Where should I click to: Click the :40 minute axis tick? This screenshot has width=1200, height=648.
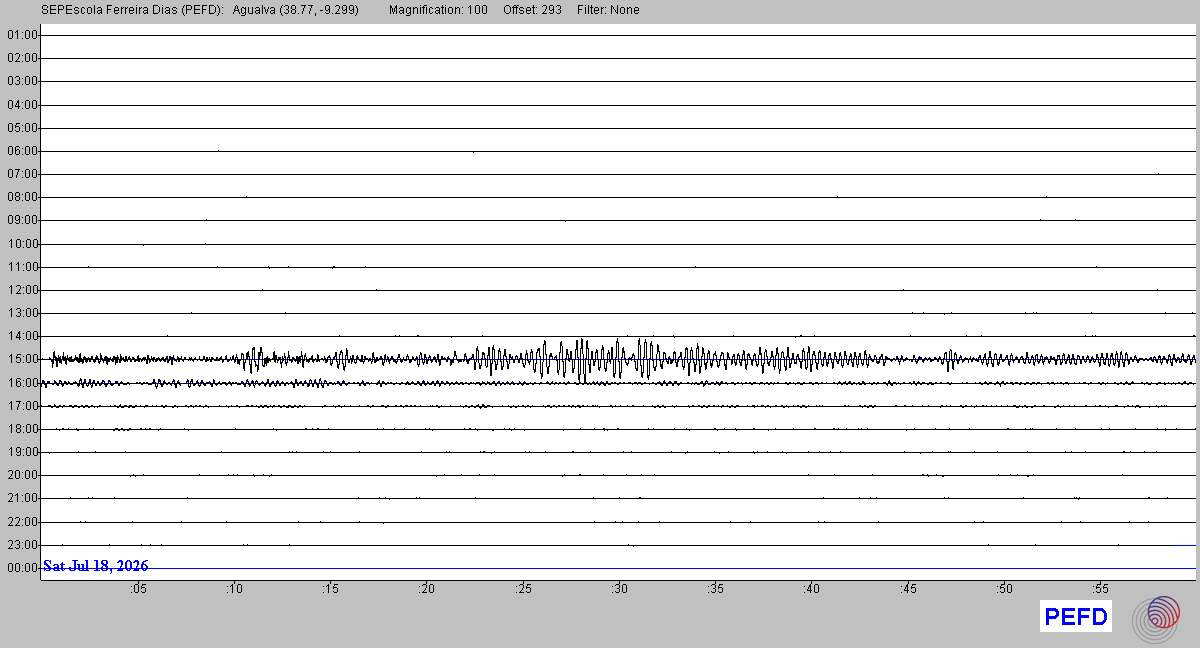click(811, 589)
